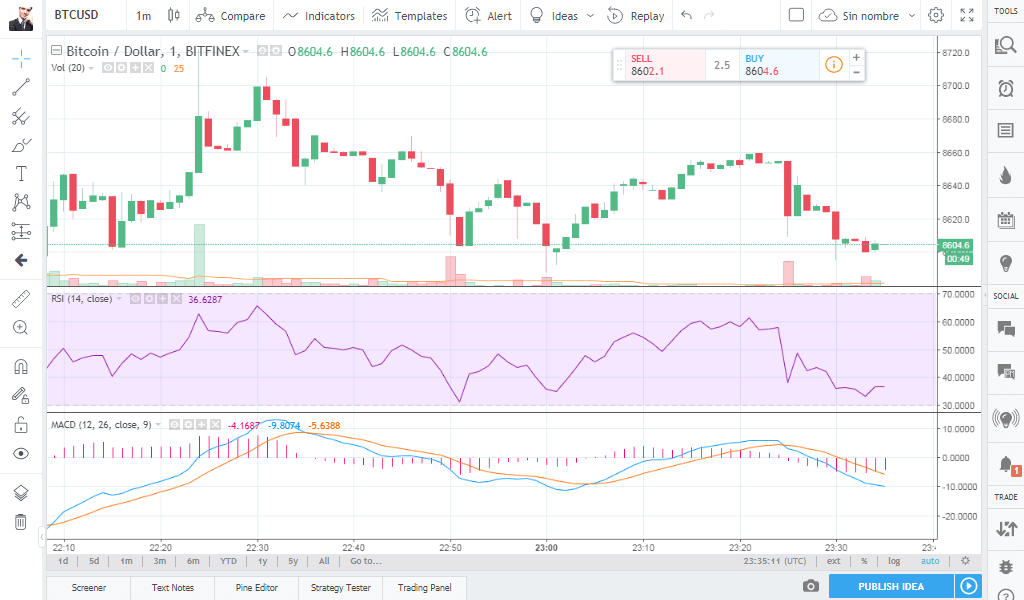The width and height of the screenshot is (1024, 600).
Task: Open the Strategy Tester tab
Action: pos(339,588)
